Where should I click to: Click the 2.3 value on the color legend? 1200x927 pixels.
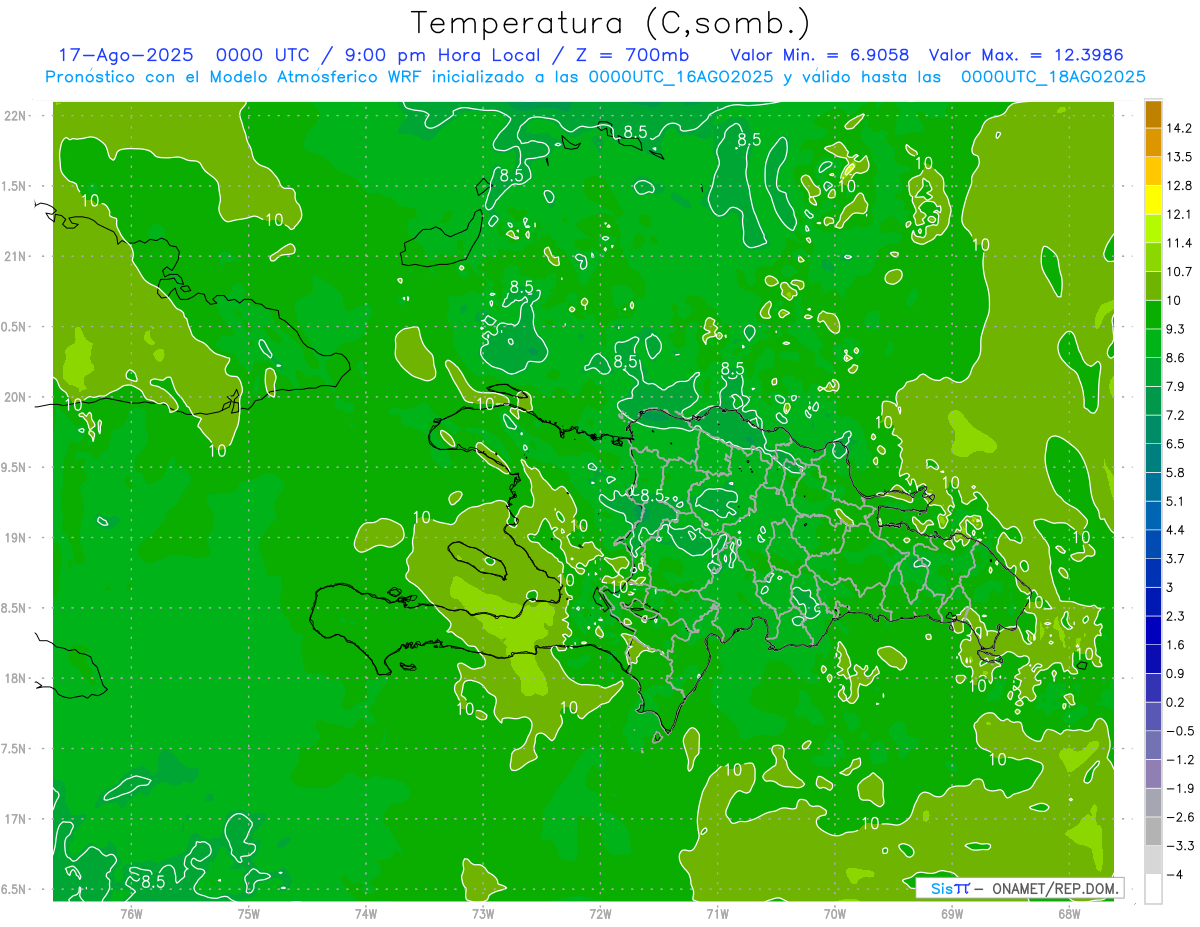1176,616
